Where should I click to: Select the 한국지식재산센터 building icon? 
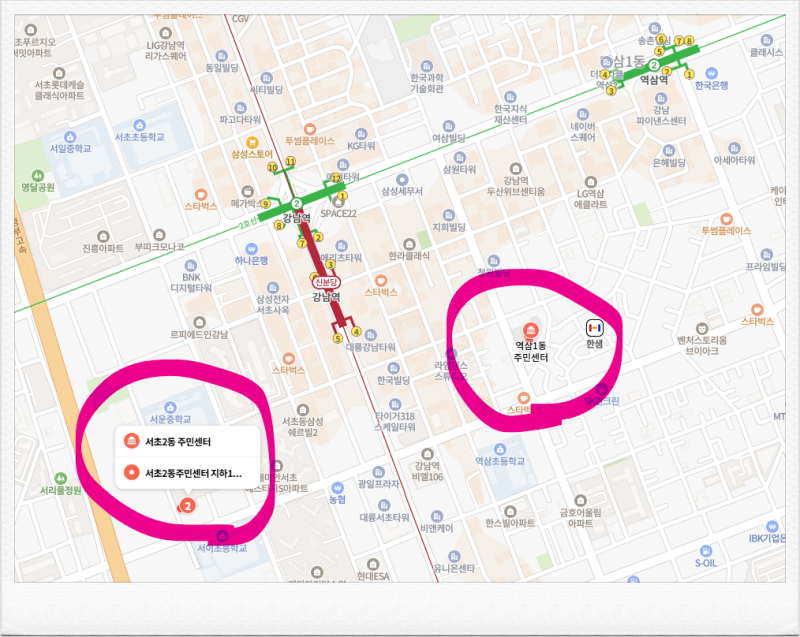(510, 97)
